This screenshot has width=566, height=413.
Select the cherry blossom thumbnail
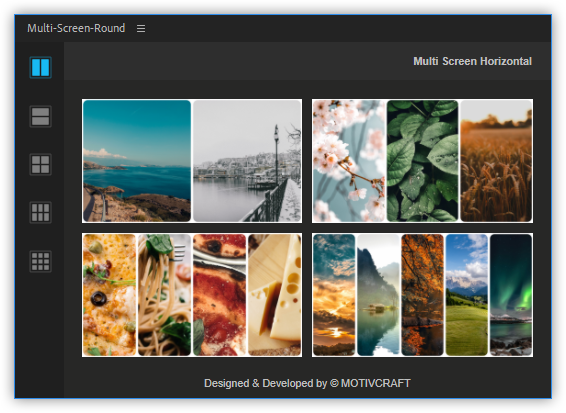tap(349, 161)
